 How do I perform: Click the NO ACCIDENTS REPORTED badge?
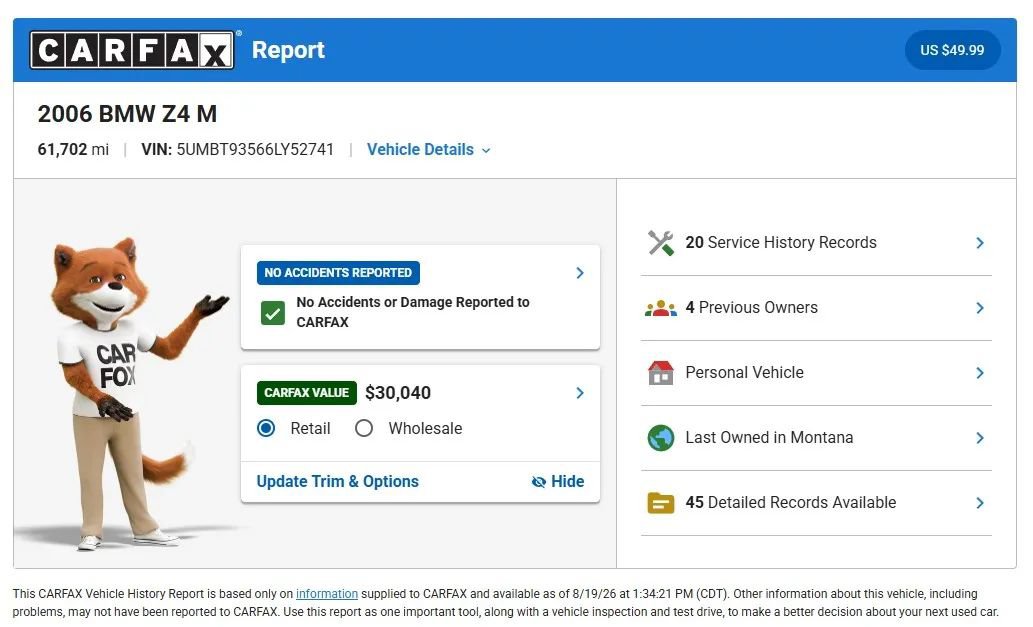[x=338, y=273]
